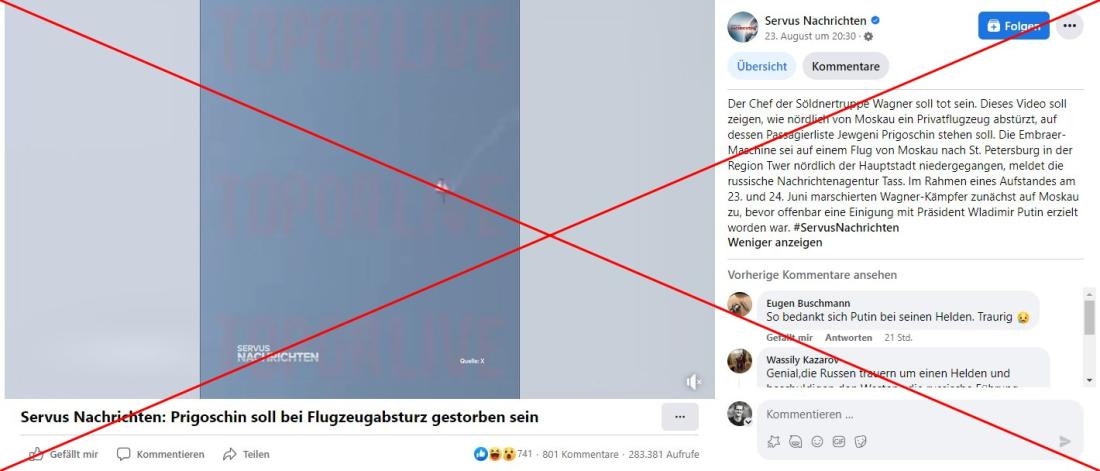The height and width of the screenshot is (471, 1100).
Task: Click the Servus Nachrichten profile picture
Action: (743, 27)
